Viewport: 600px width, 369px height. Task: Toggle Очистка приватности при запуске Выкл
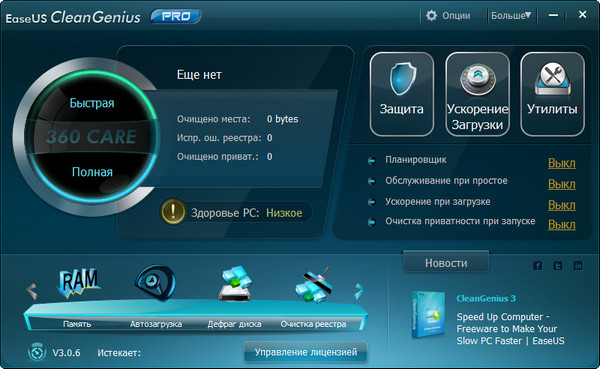click(562, 224)
